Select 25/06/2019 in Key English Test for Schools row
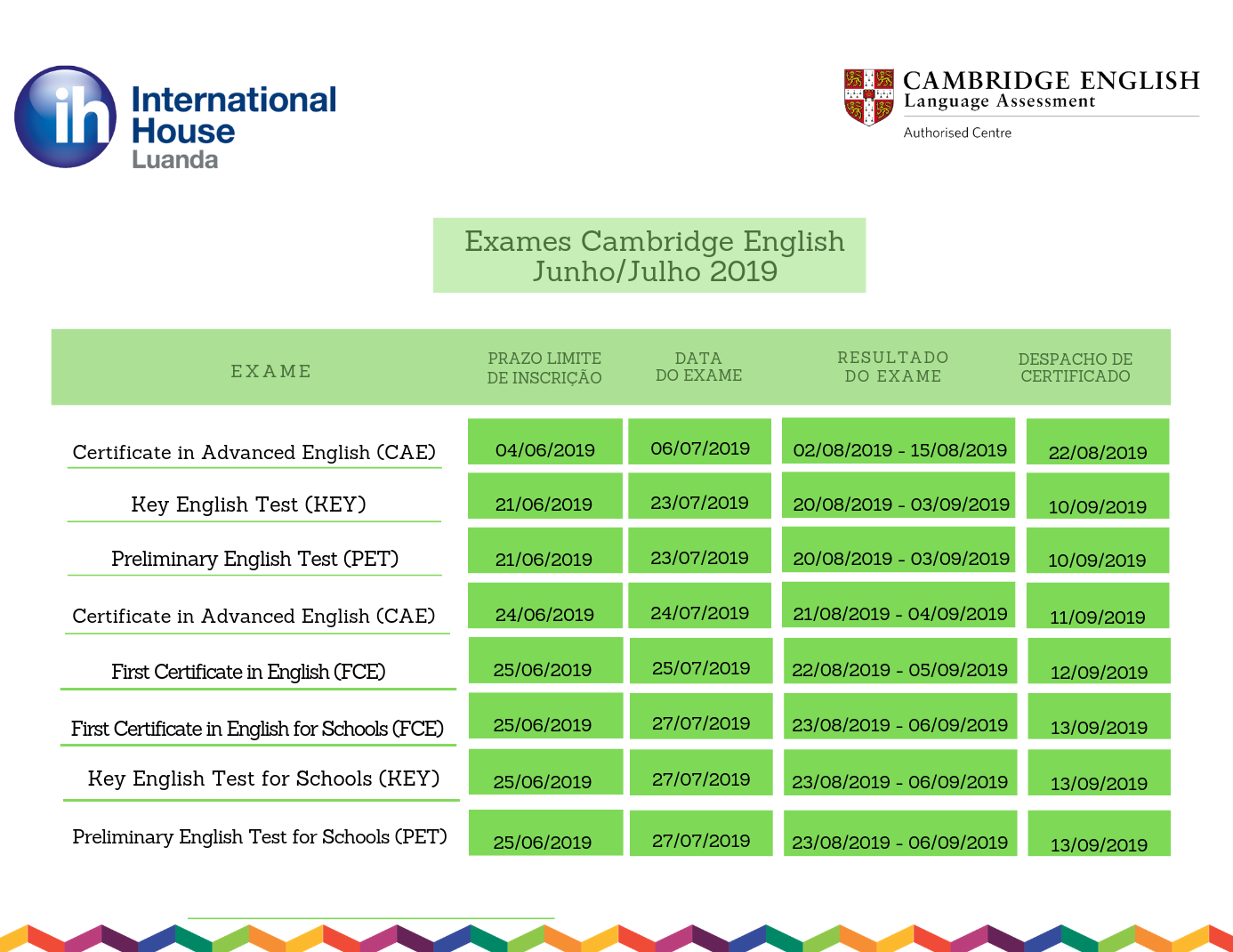The image size is (1233, 952). 546,772
